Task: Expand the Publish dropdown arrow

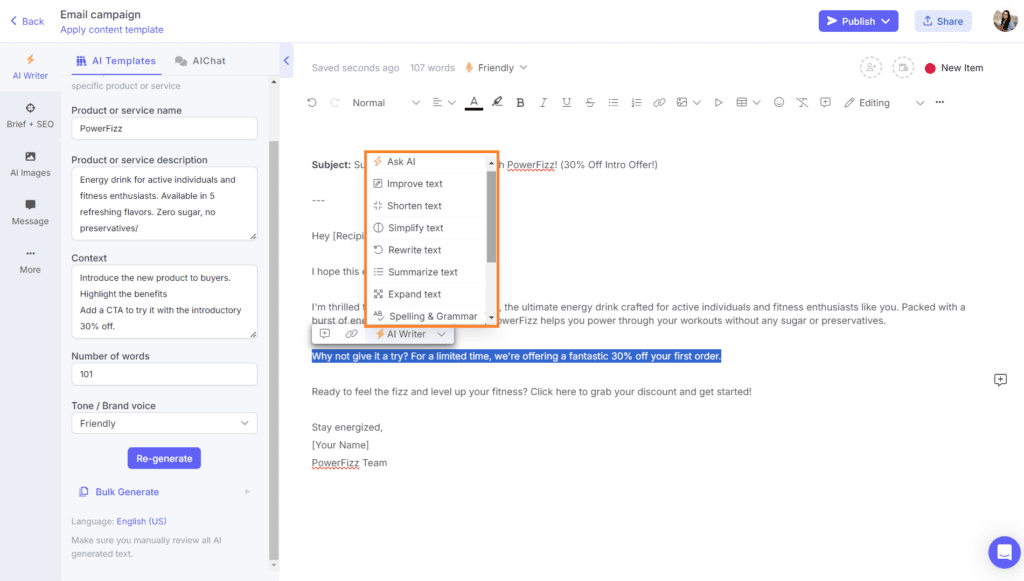Action: [886, 21]
